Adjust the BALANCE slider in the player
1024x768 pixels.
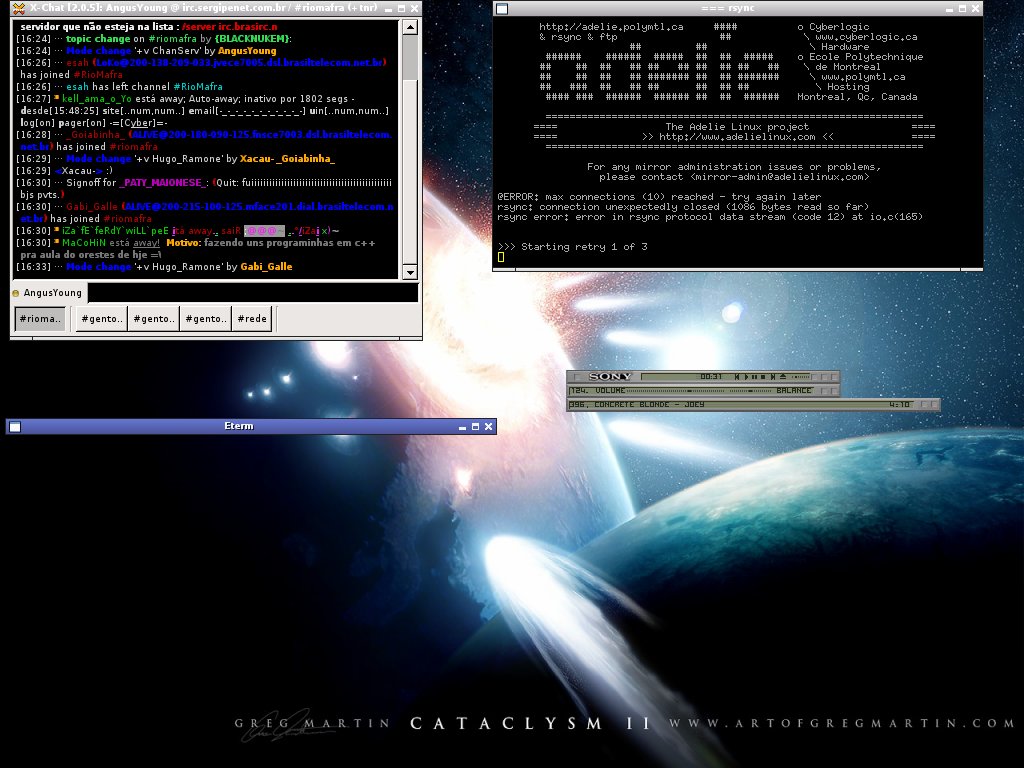(750, 391)
